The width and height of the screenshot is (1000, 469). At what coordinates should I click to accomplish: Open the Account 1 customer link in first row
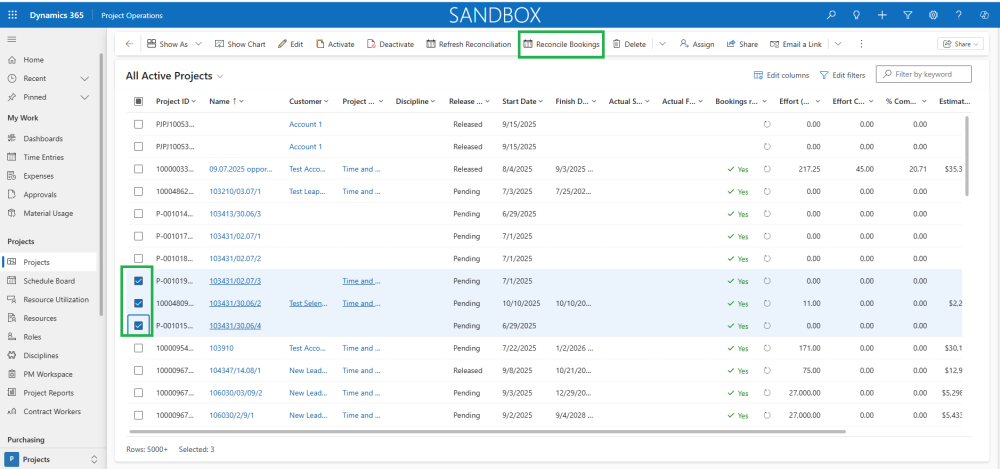tap(305, 124)
